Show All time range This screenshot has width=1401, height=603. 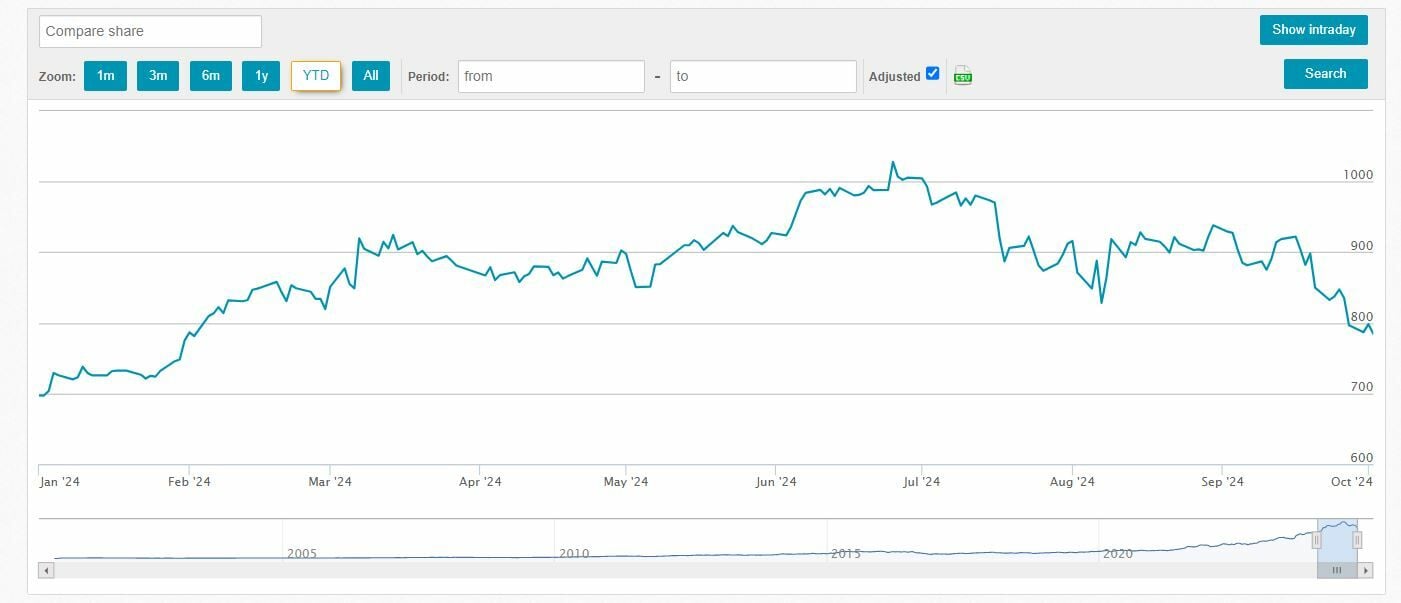tap(371, 76)
